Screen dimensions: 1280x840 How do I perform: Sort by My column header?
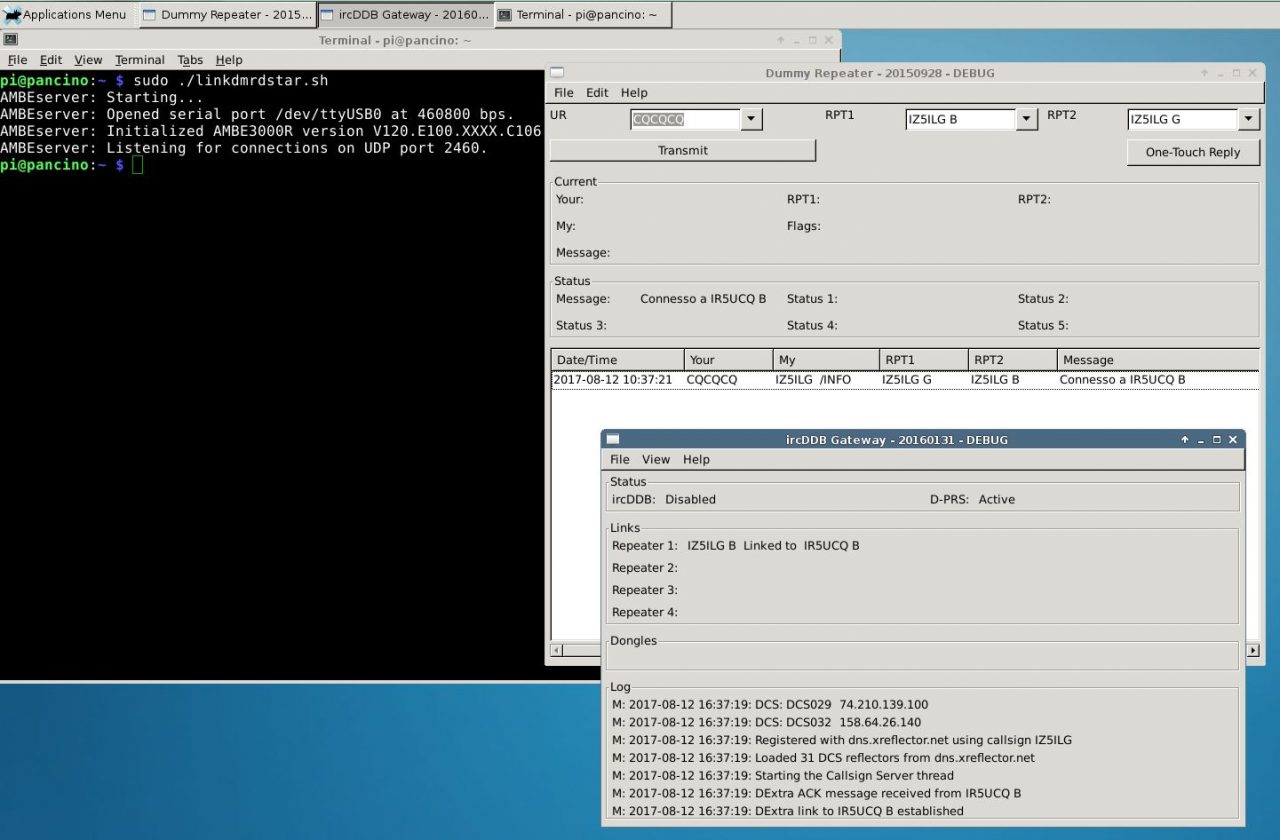[x=826, y=359]
